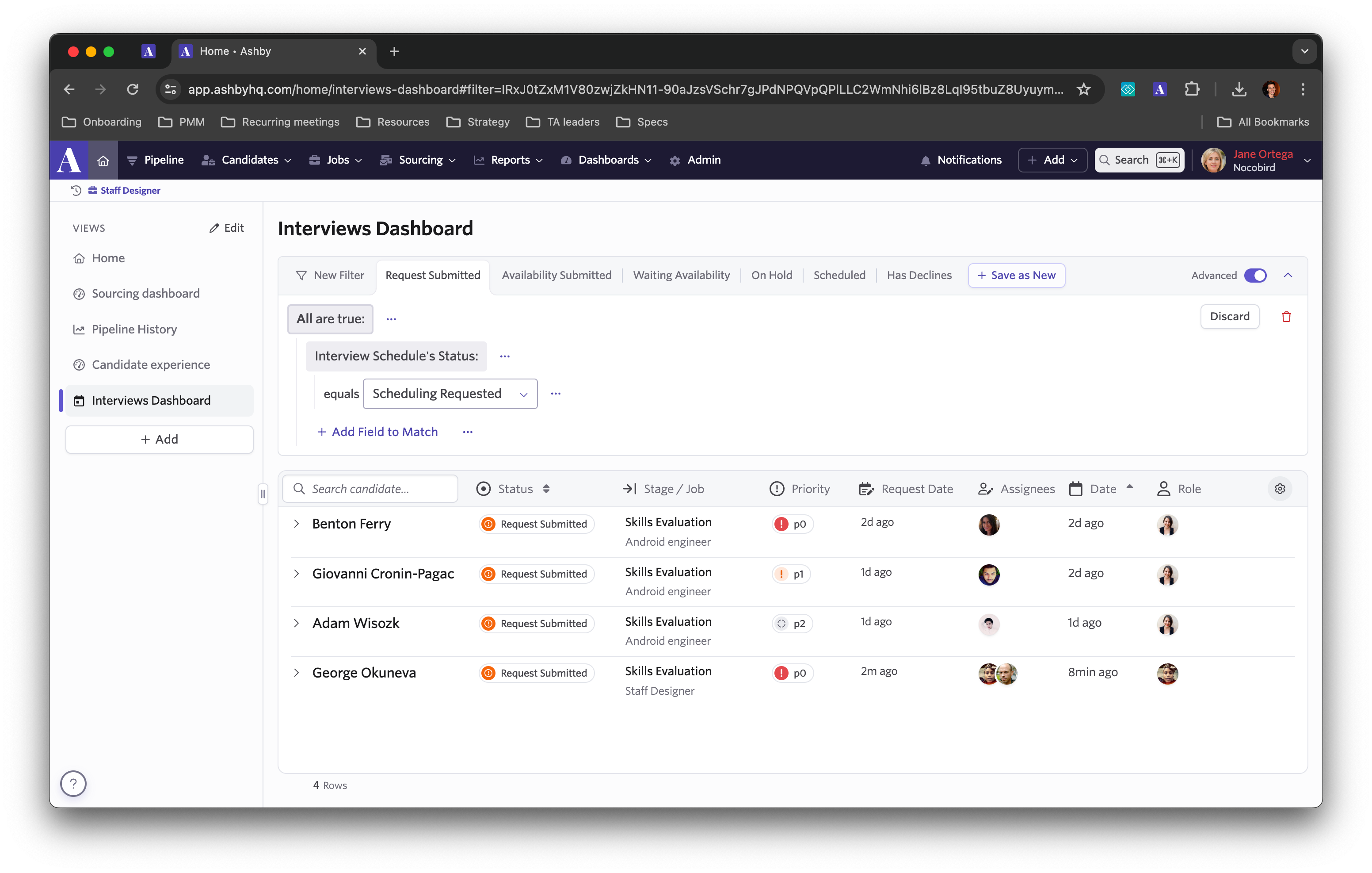Select the Availability Submitted tab

pos(556,275)
